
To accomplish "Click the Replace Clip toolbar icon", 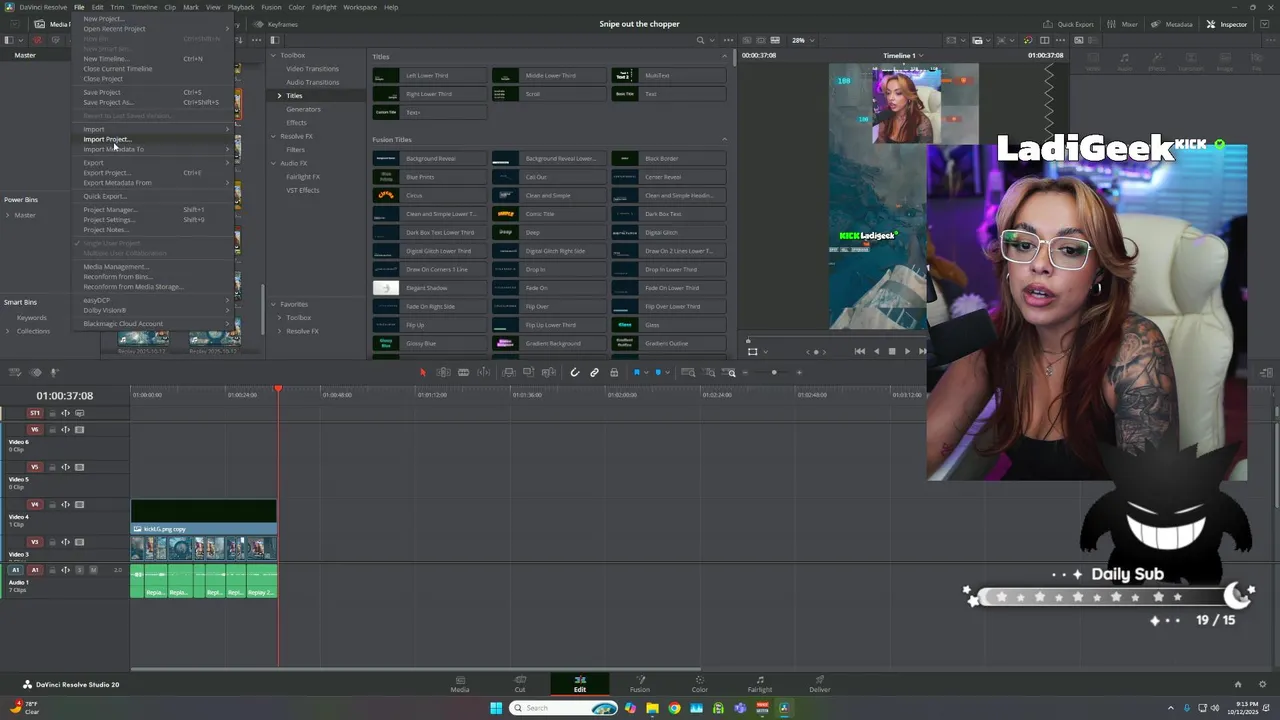I will (548, 372).
